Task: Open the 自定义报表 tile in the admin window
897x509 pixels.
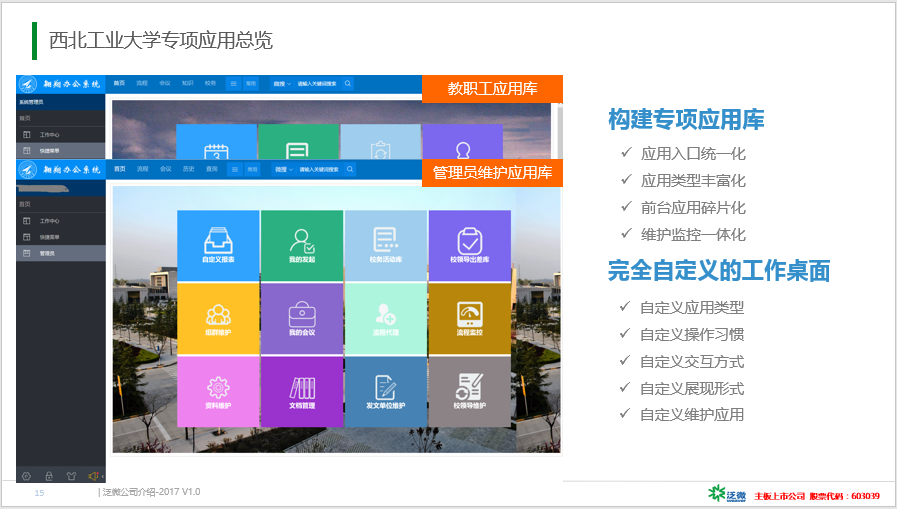Action: point(218,245)
